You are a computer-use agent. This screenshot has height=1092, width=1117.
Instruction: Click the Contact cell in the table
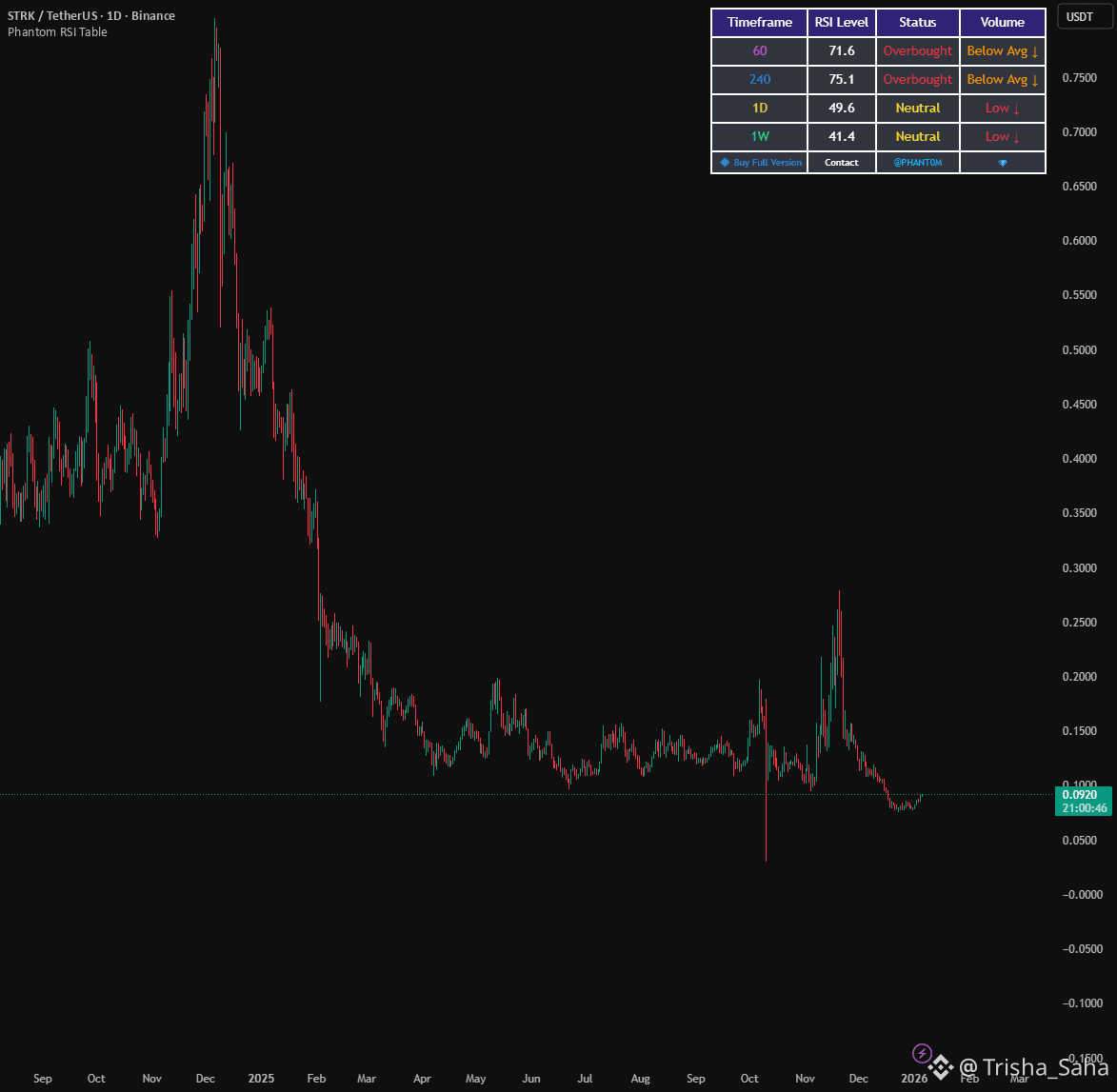pos(841,163)
